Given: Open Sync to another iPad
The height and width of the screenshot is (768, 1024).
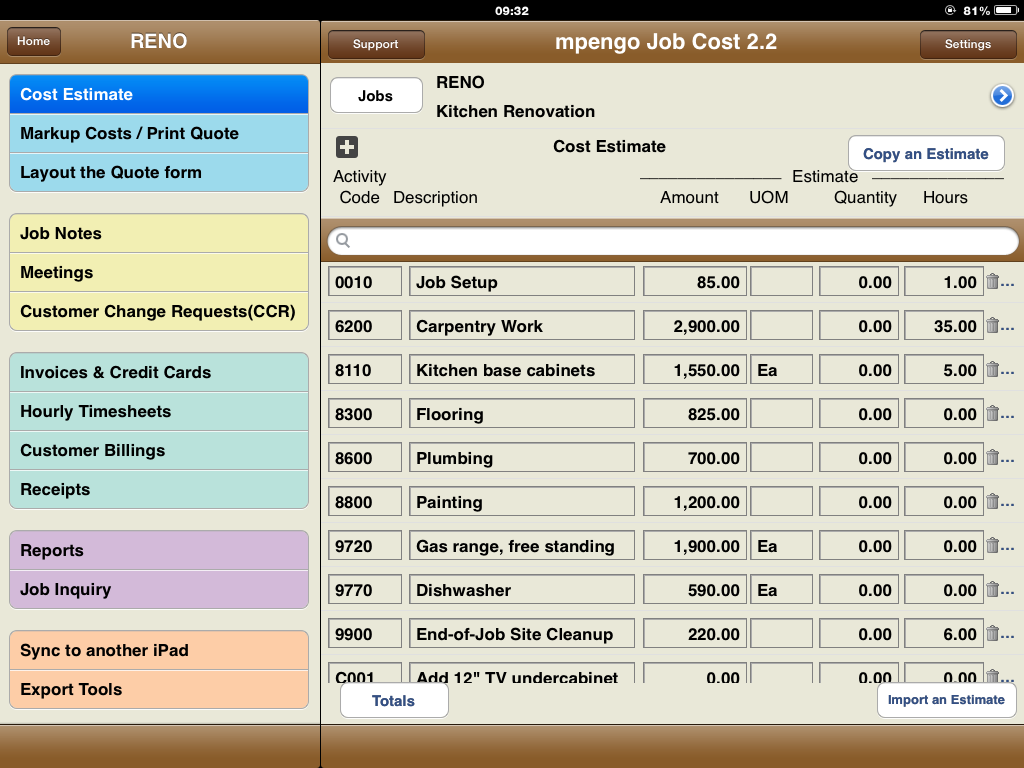Looking at the screenshot, I should click(x=159, y=651).
